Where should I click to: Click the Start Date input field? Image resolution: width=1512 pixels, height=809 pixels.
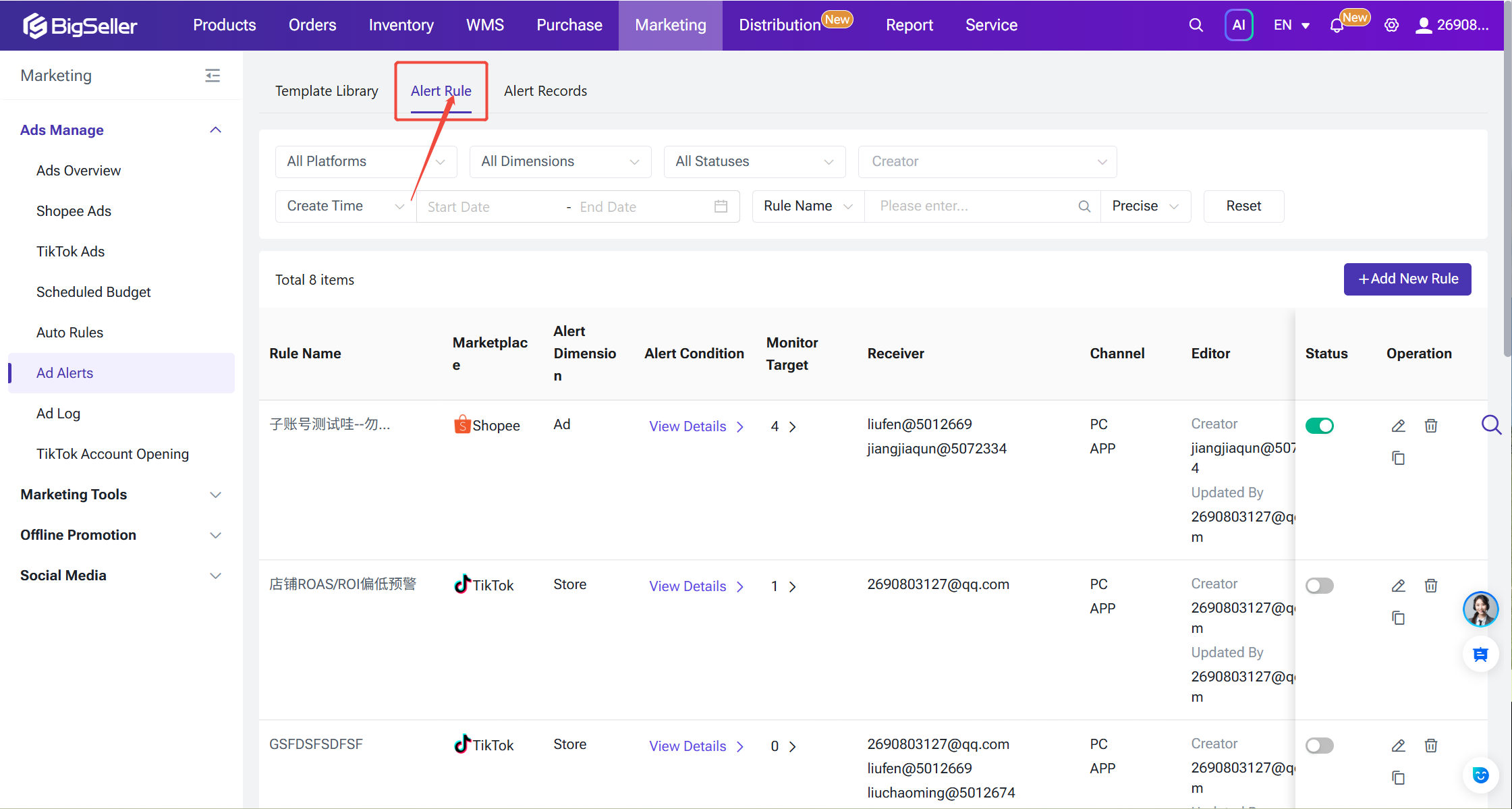[490, 207]
